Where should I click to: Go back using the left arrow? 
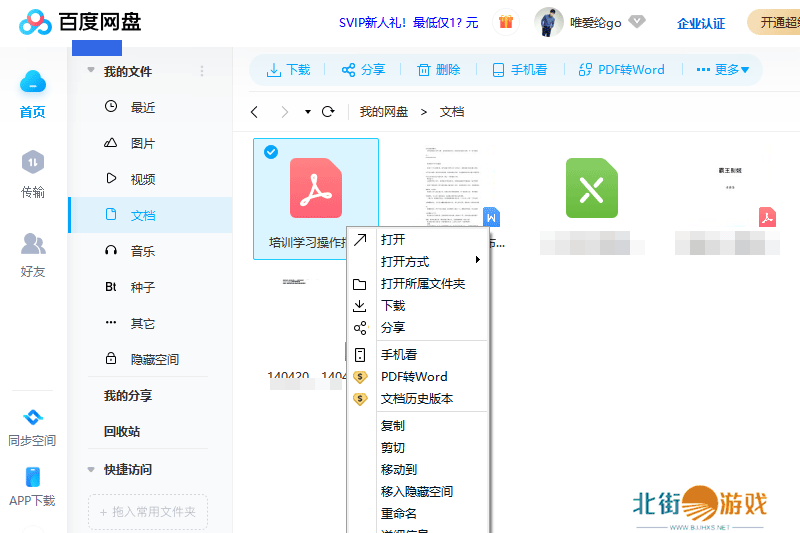click(255, 112)
